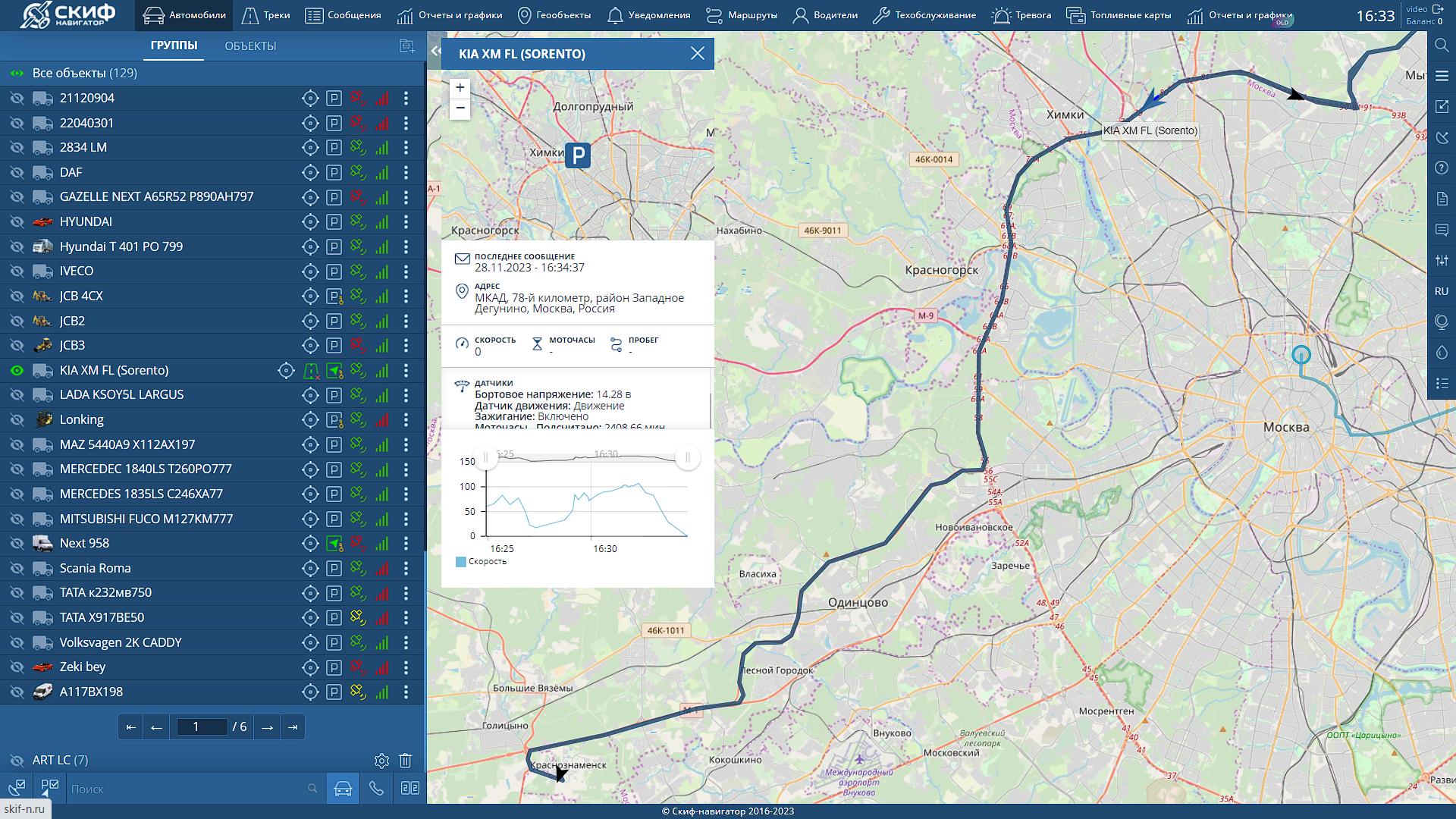
Task: Toggle visibility of 22040301
Action: click(x=17, y=123)
